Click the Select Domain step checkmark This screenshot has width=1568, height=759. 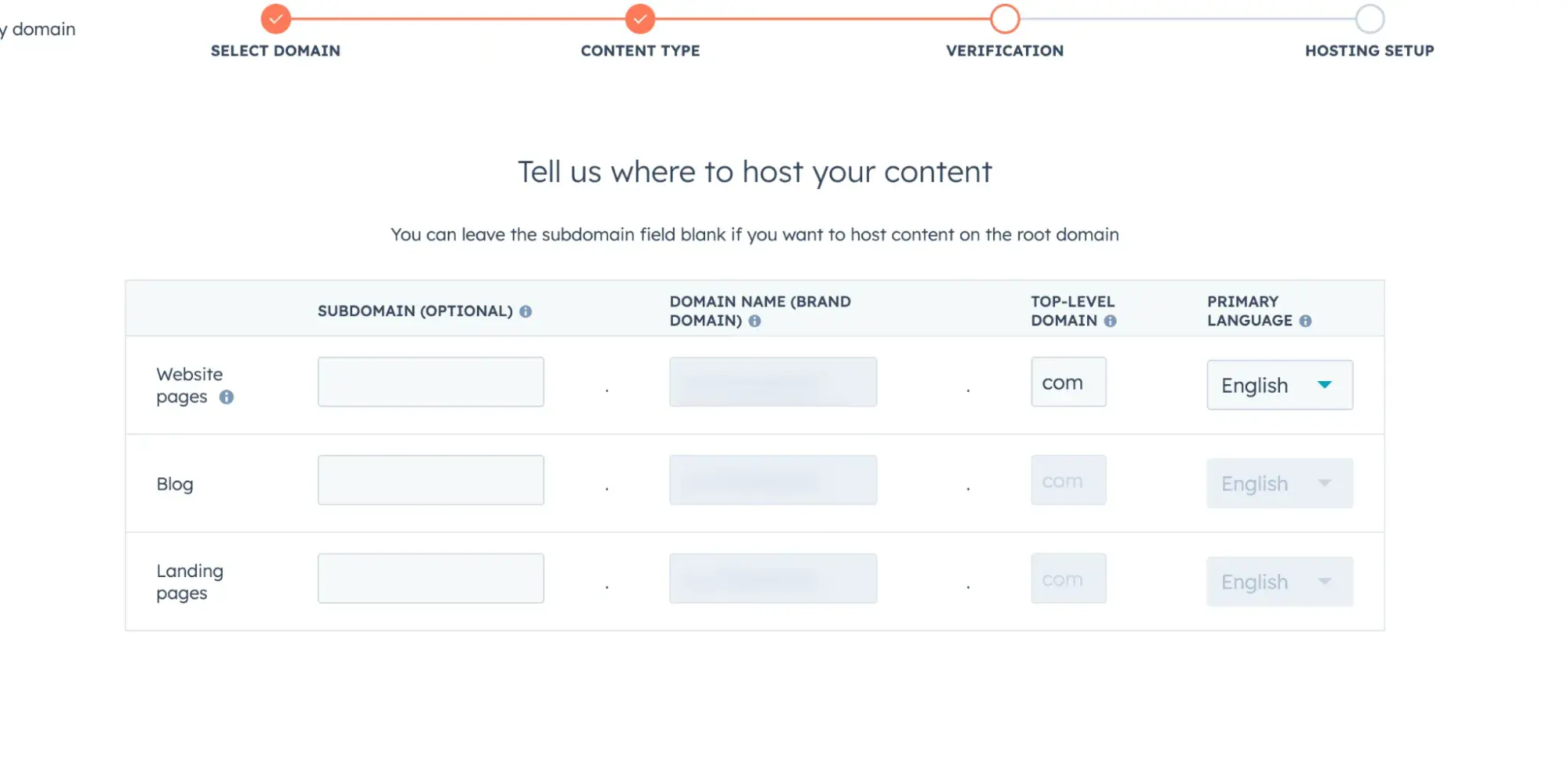[x=275, y=19]
